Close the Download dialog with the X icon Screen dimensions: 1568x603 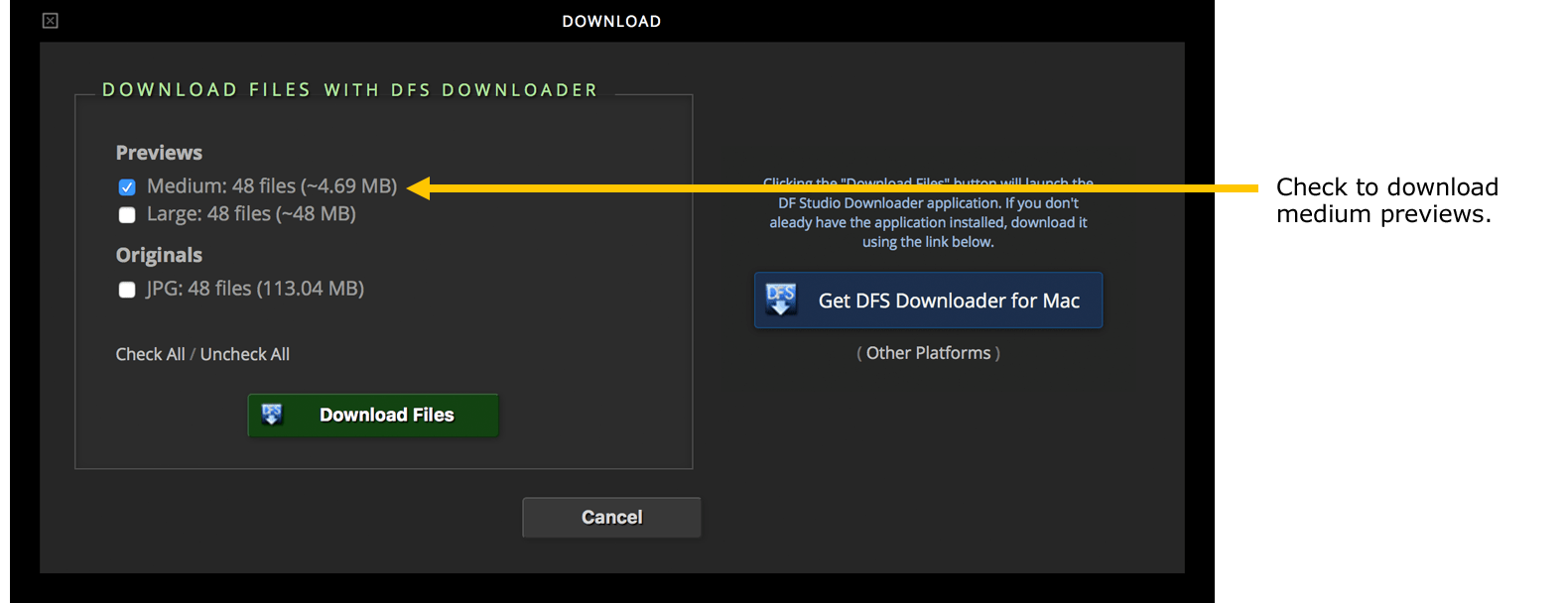click(x=51, y=21)
